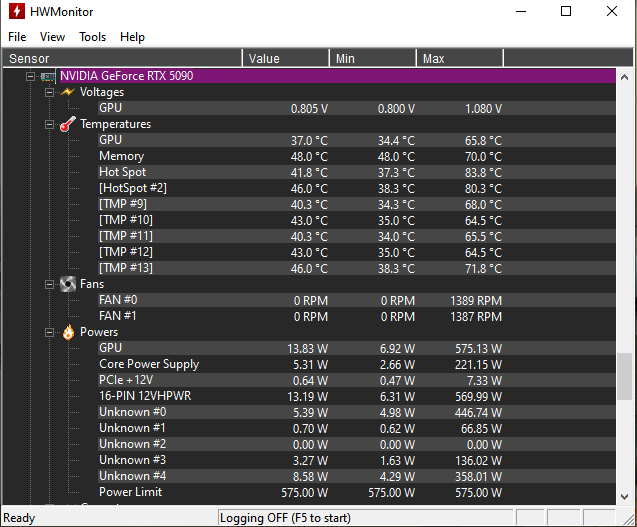The image size is (637, 527).
Task: Click the 1.080 V max voltage value
Action: pos(483,109)
